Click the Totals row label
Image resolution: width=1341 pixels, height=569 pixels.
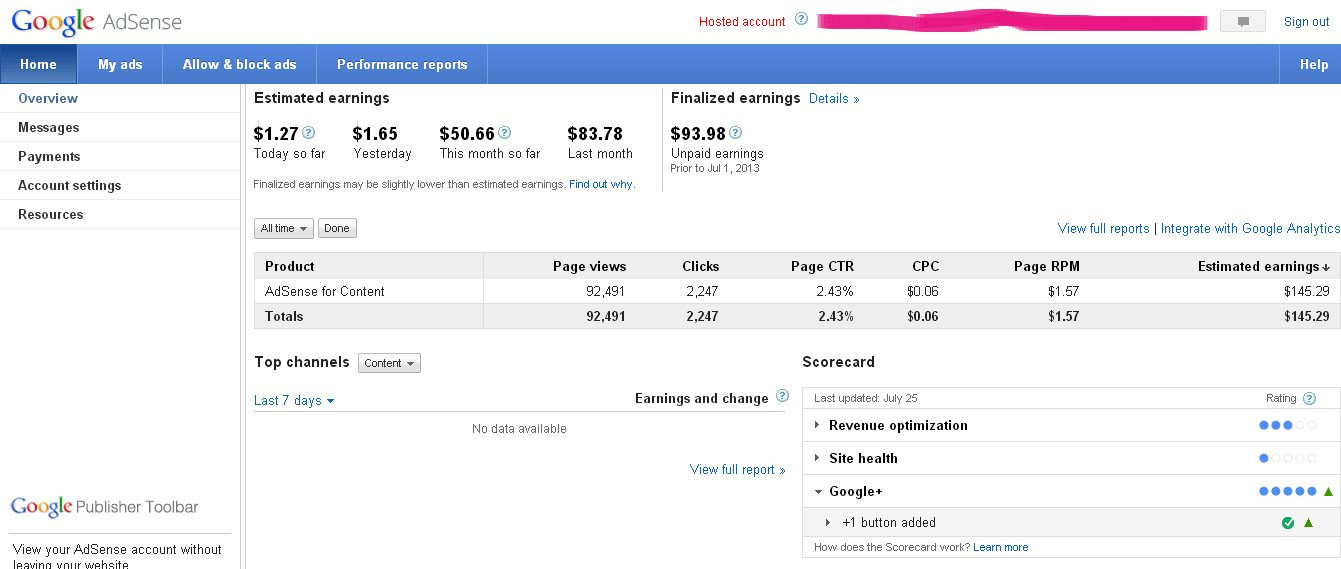(x=284, y=316)
